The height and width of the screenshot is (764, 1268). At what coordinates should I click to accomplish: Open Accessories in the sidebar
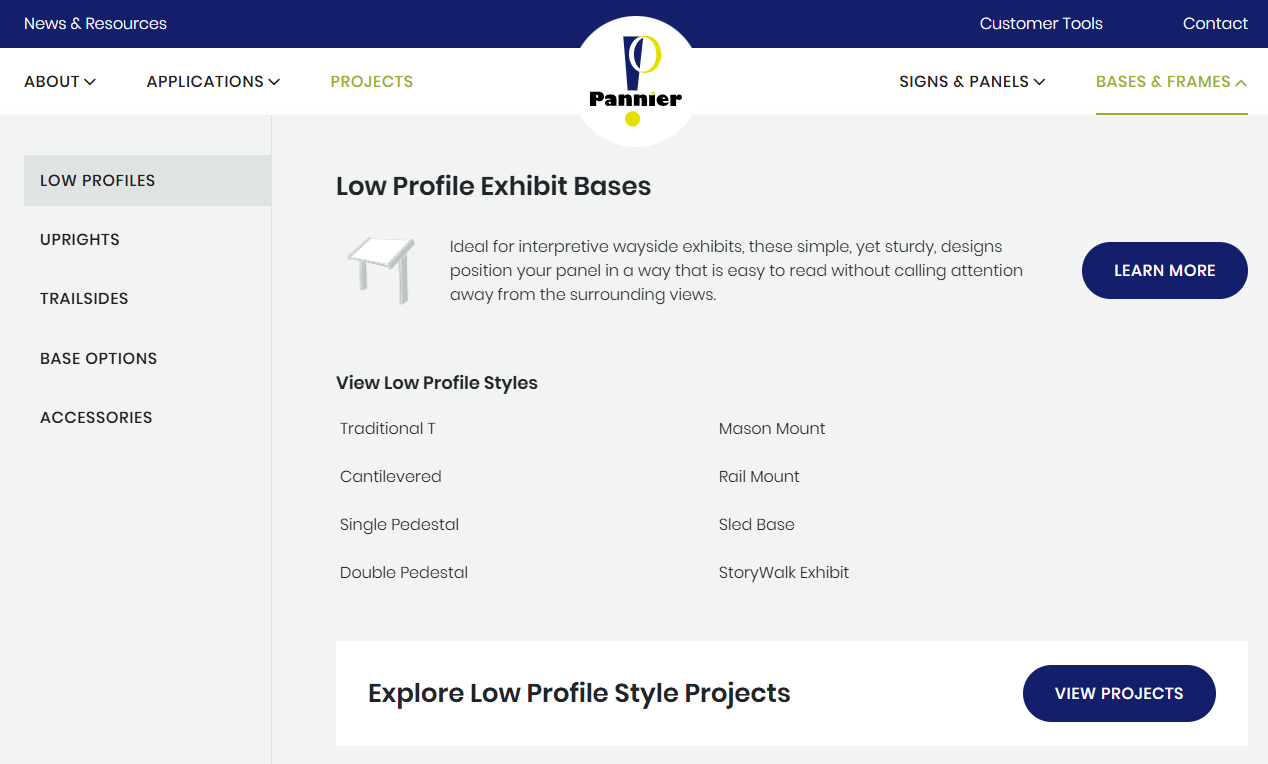[x=96, y=418]
